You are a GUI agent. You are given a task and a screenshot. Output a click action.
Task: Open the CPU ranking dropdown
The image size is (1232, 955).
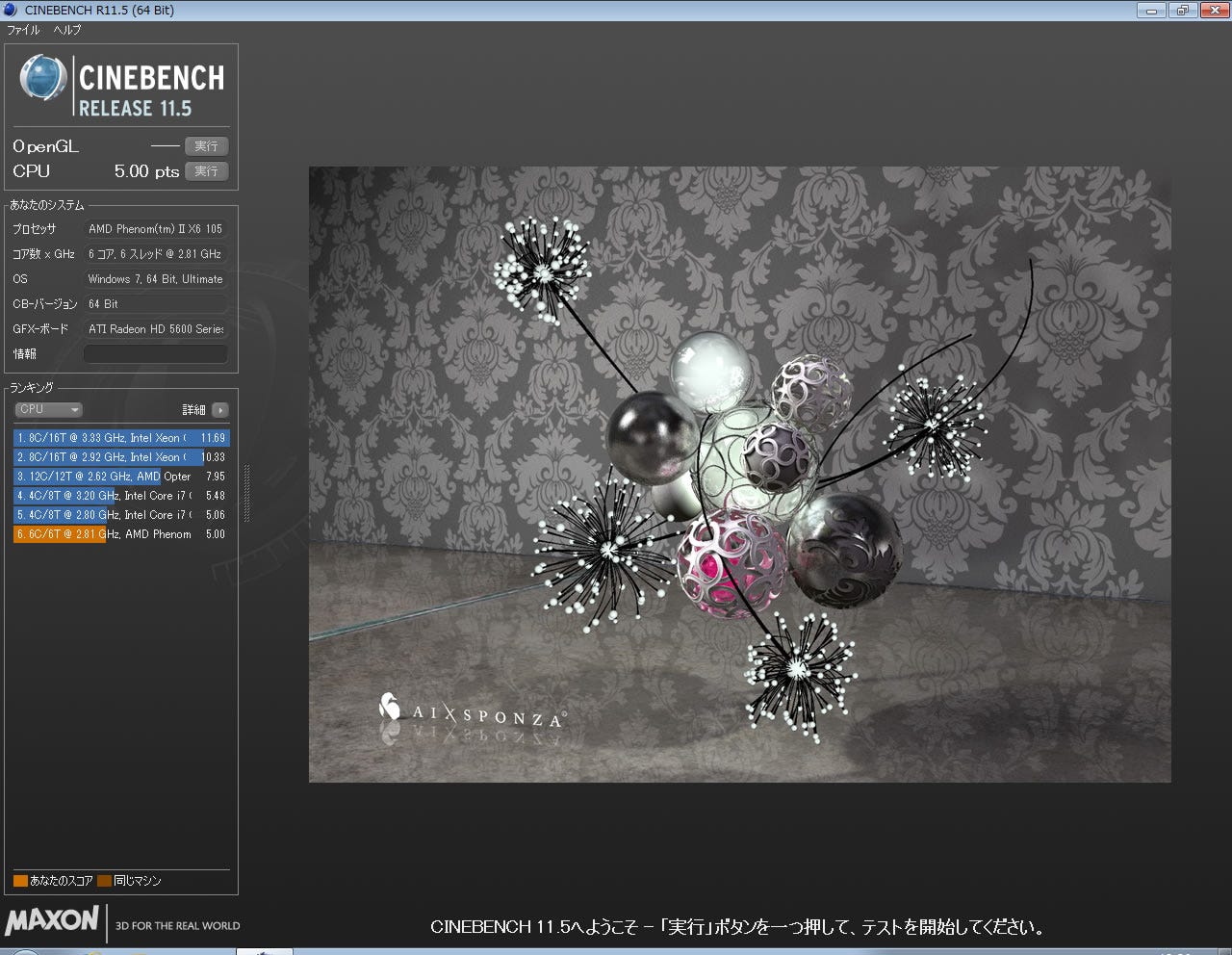point(48,409)
